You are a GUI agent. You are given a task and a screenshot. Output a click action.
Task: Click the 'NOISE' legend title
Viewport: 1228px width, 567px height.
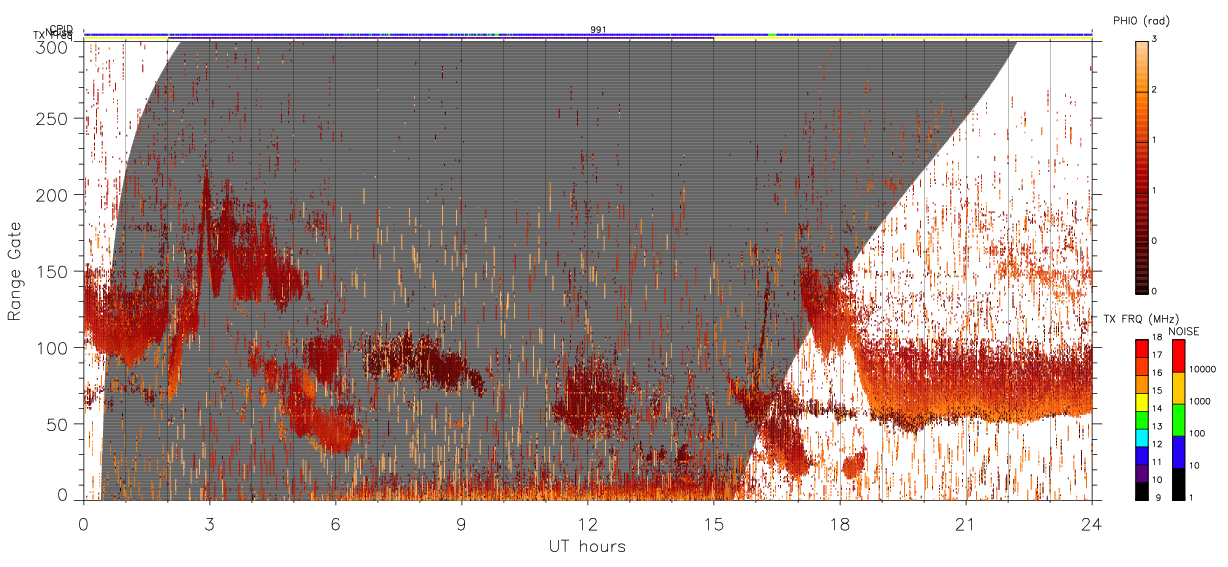tap(1184, 331)
